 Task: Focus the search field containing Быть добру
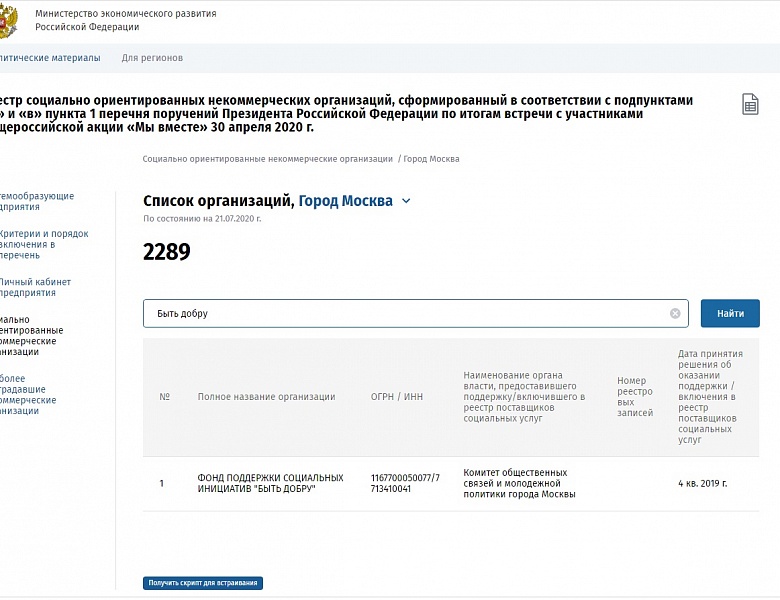click(x=415, y=313)
